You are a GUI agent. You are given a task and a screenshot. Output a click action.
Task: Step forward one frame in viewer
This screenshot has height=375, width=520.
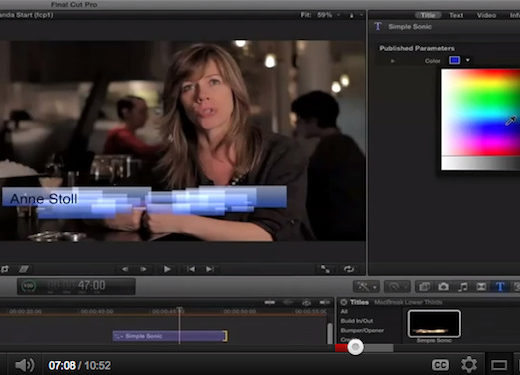pos(144,269)
